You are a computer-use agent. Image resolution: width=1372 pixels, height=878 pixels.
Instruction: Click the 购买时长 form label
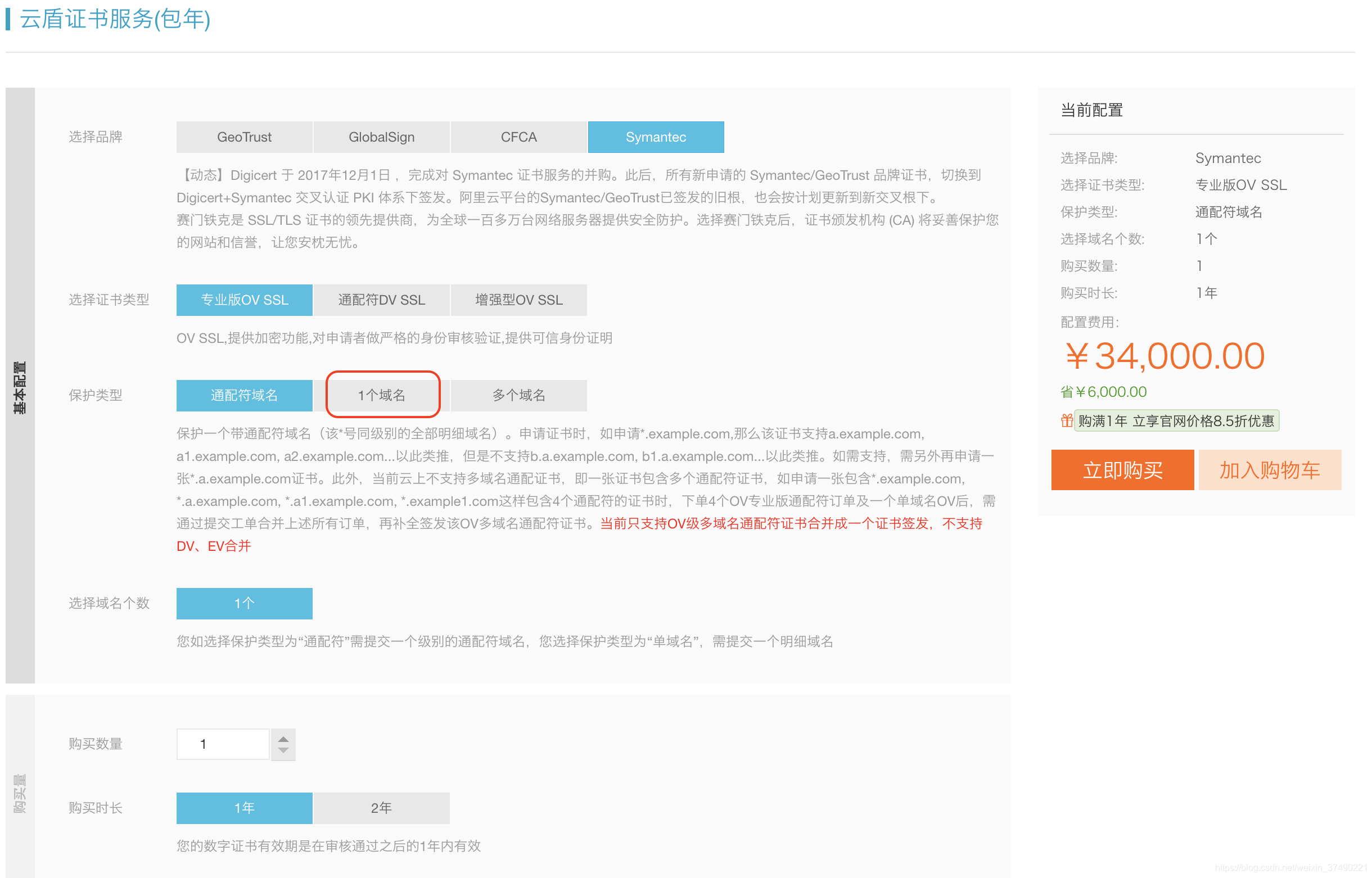point(95,808)
